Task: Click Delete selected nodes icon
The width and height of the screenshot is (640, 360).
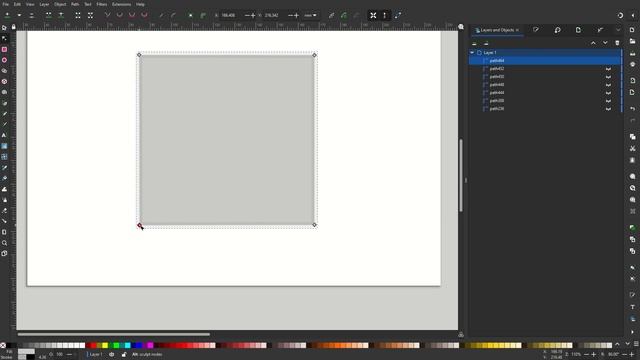Action: click(x=31, y=15)
